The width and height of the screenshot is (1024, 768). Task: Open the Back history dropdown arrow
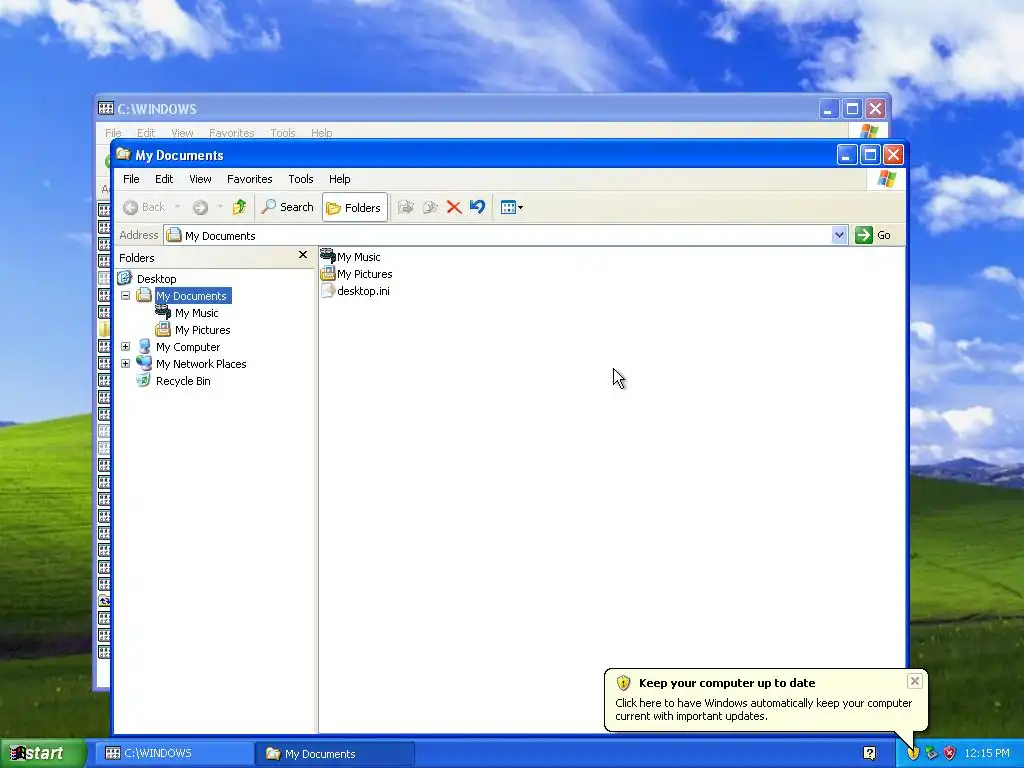point(177,207)
